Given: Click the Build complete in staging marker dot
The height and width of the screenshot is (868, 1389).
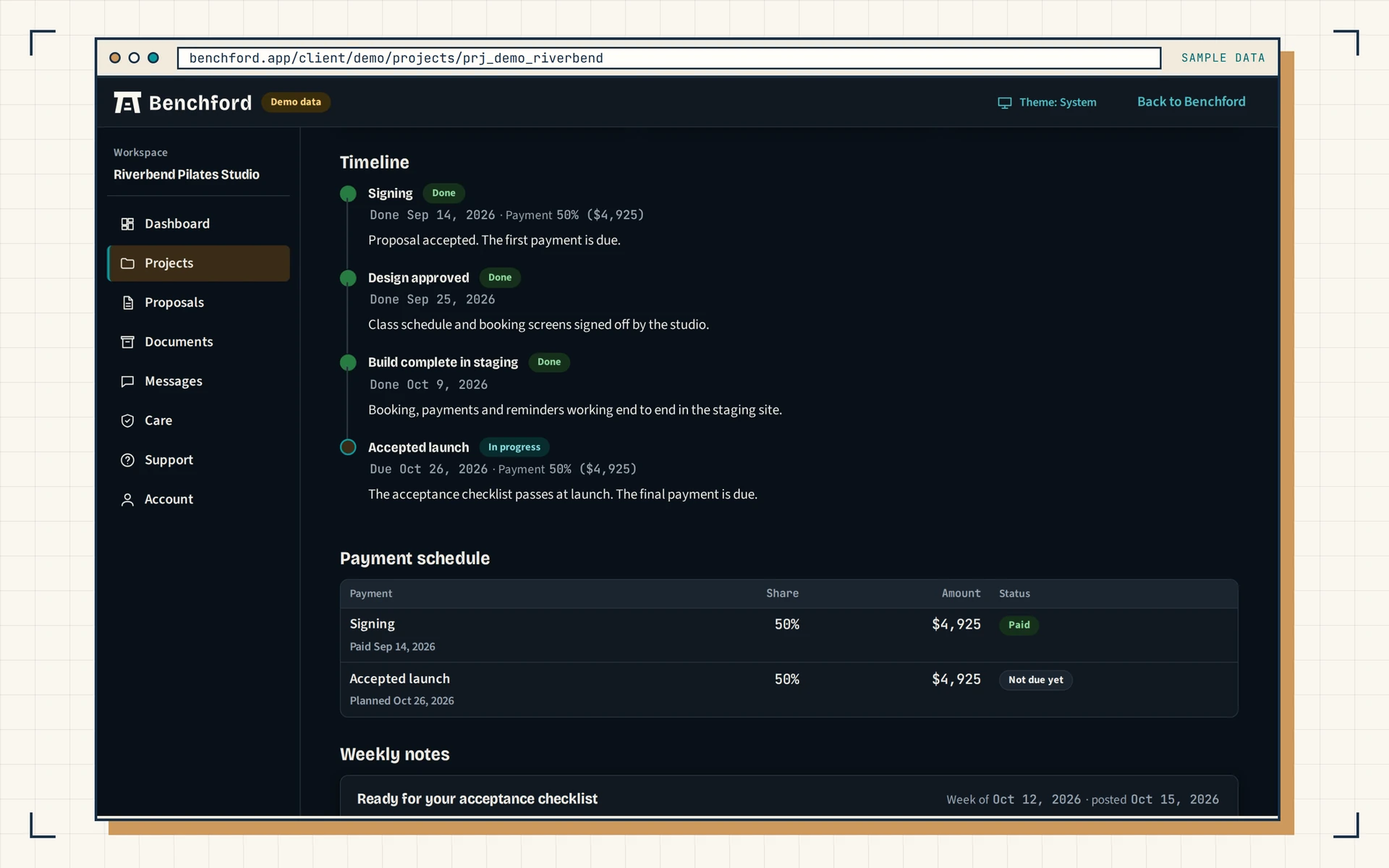Looking at the screenshot, I should [x=348, y=362].
